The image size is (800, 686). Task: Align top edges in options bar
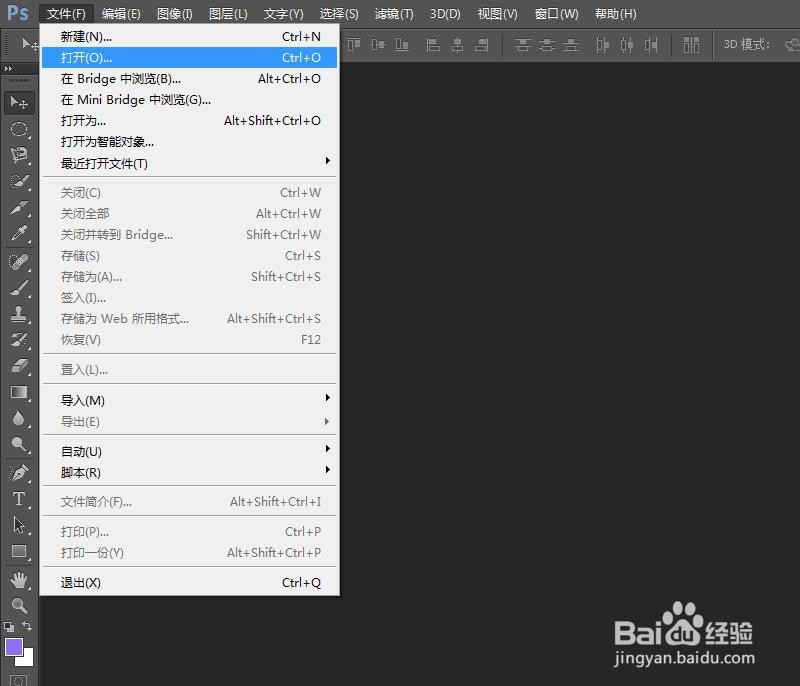[x=354, y=45]
